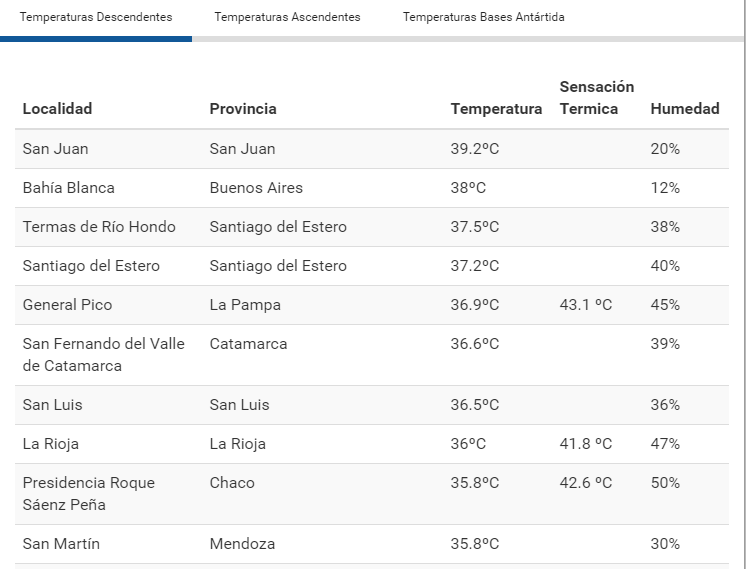
Task: Click Presidencia Roque Sáenz Peña locality
Action: [88, 494]
